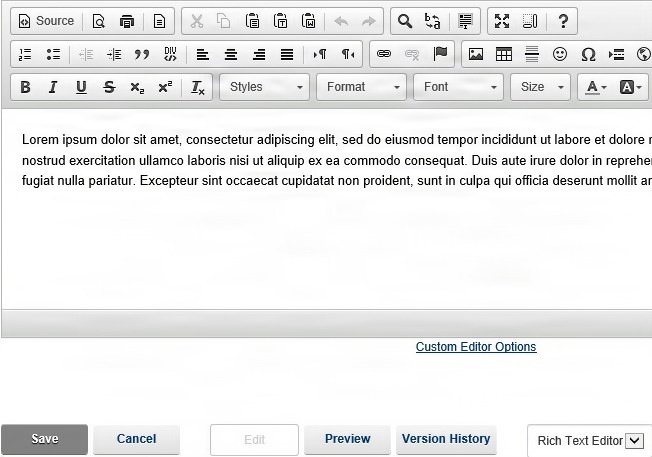Click the Preview button at bottom
The image size is (652, 457).
[x=348, y=439]
